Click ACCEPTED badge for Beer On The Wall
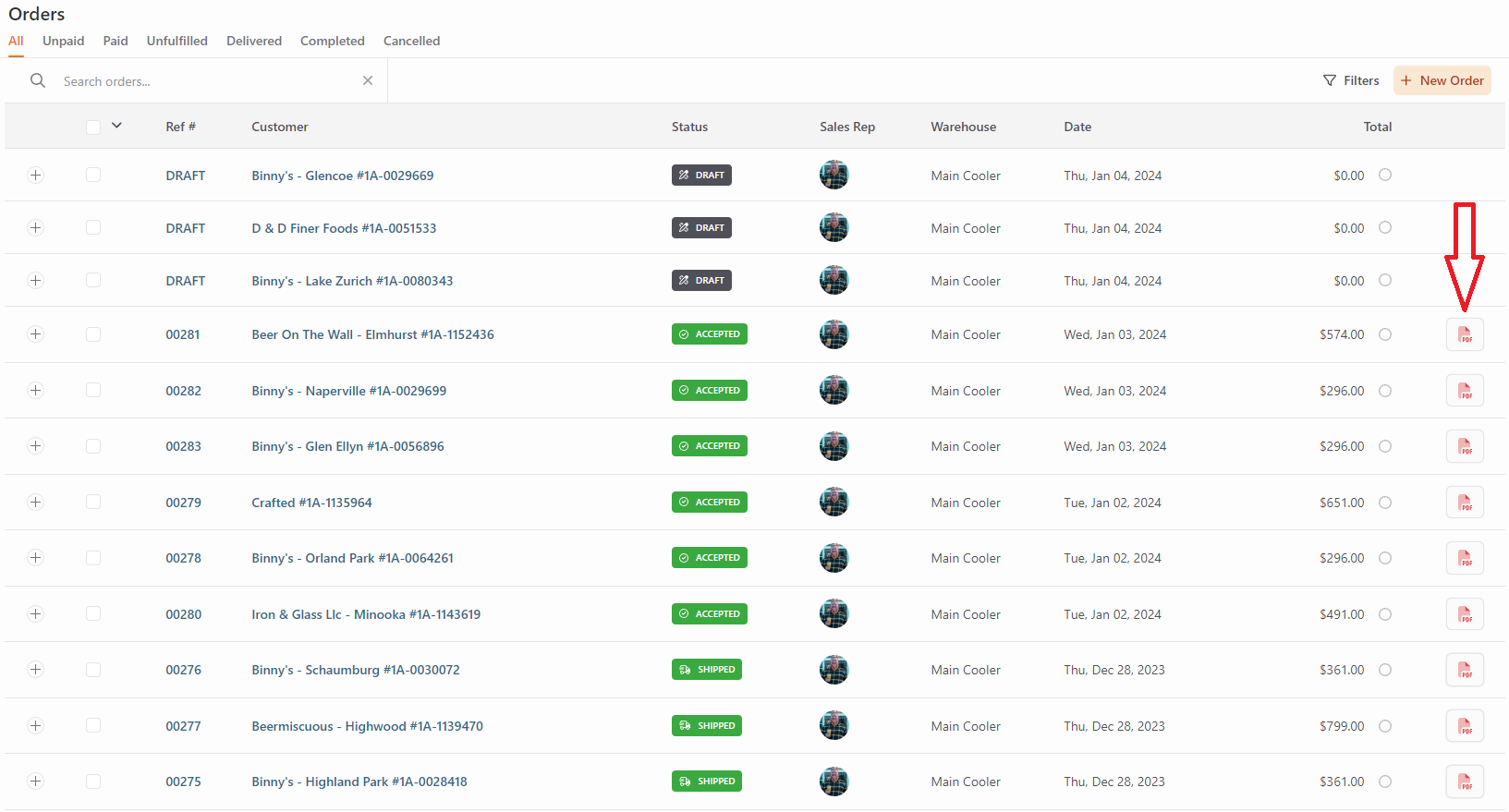This screenshot has width=1509, height=812. (709, 334)
